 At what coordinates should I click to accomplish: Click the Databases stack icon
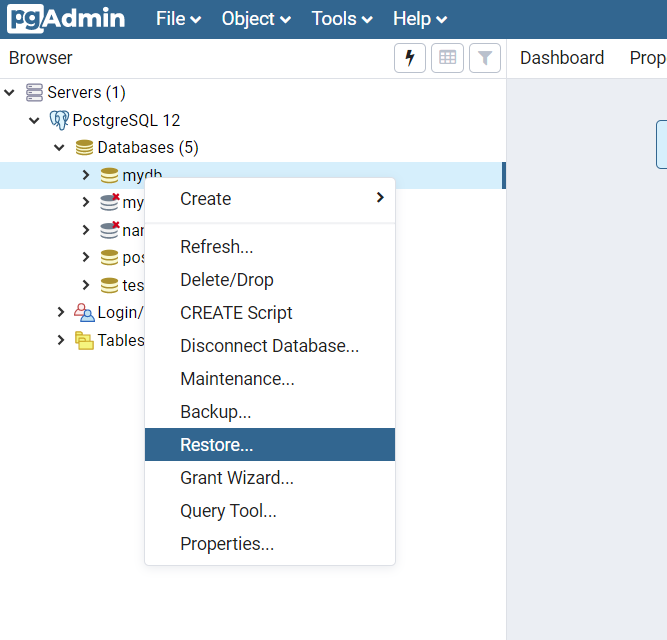coord(85,148)
